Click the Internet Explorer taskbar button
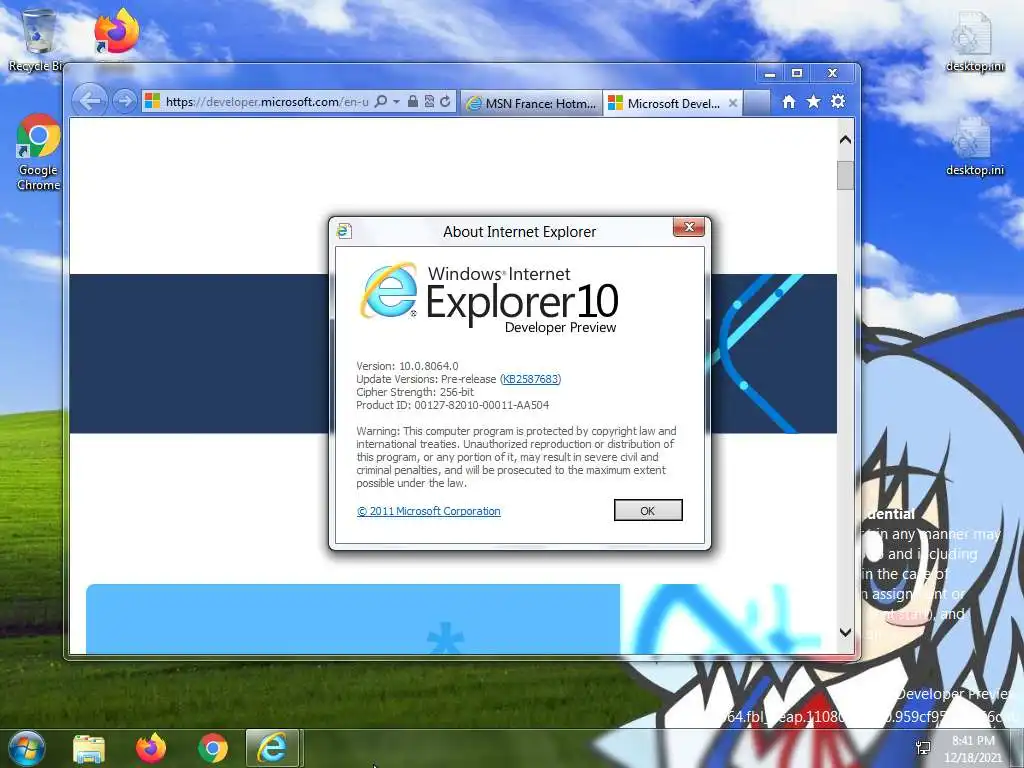 (x=272, y=748)
